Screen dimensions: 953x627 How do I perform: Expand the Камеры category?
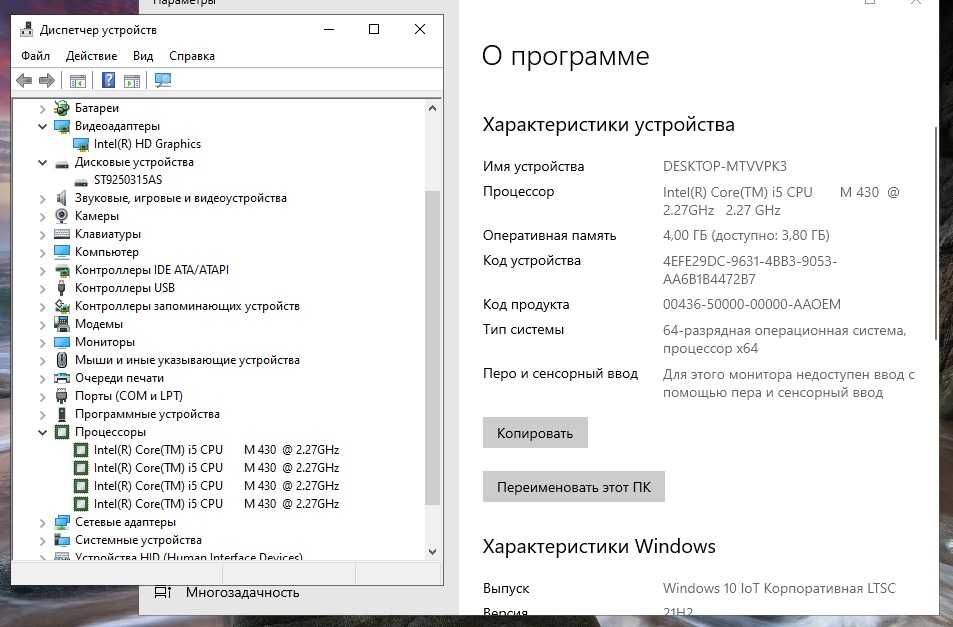point(42,216)
